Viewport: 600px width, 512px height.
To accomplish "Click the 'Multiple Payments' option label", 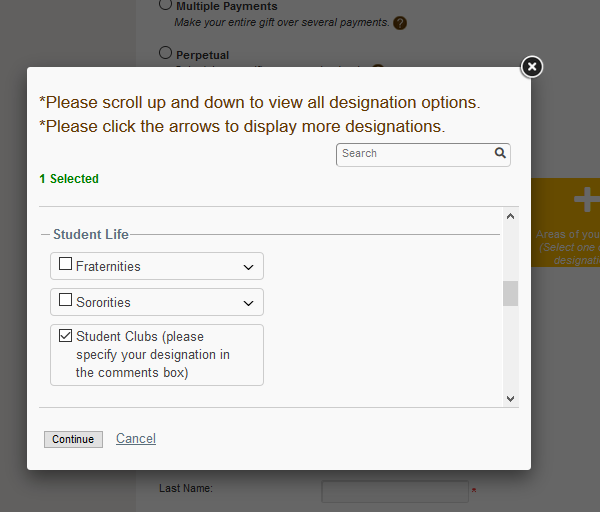I will [x=227, y=6].
